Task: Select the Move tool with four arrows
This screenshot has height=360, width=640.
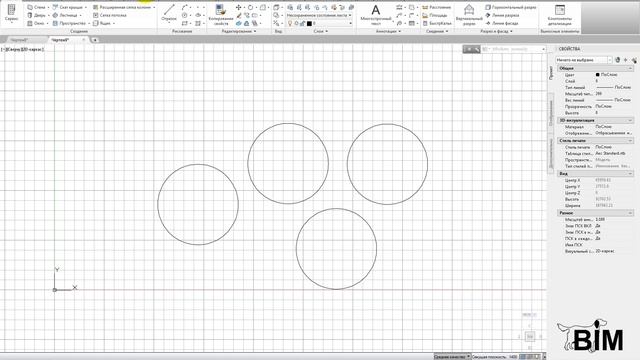Action: coord(238,7)
